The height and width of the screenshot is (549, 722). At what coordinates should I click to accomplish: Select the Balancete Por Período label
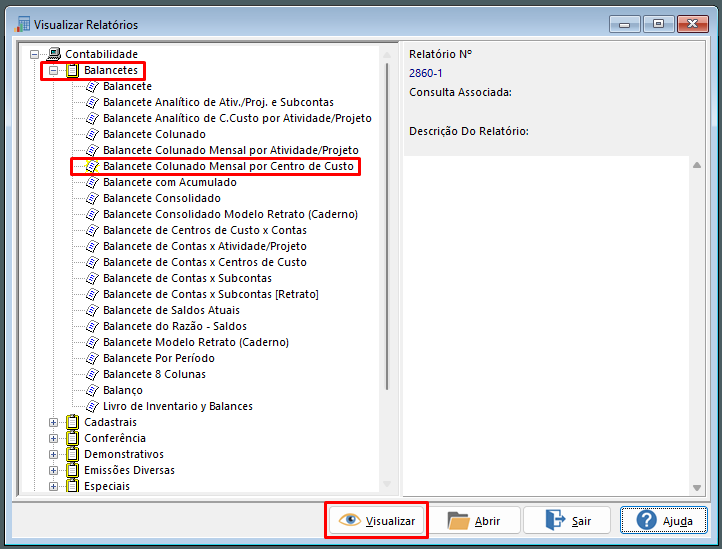point(159,358)
